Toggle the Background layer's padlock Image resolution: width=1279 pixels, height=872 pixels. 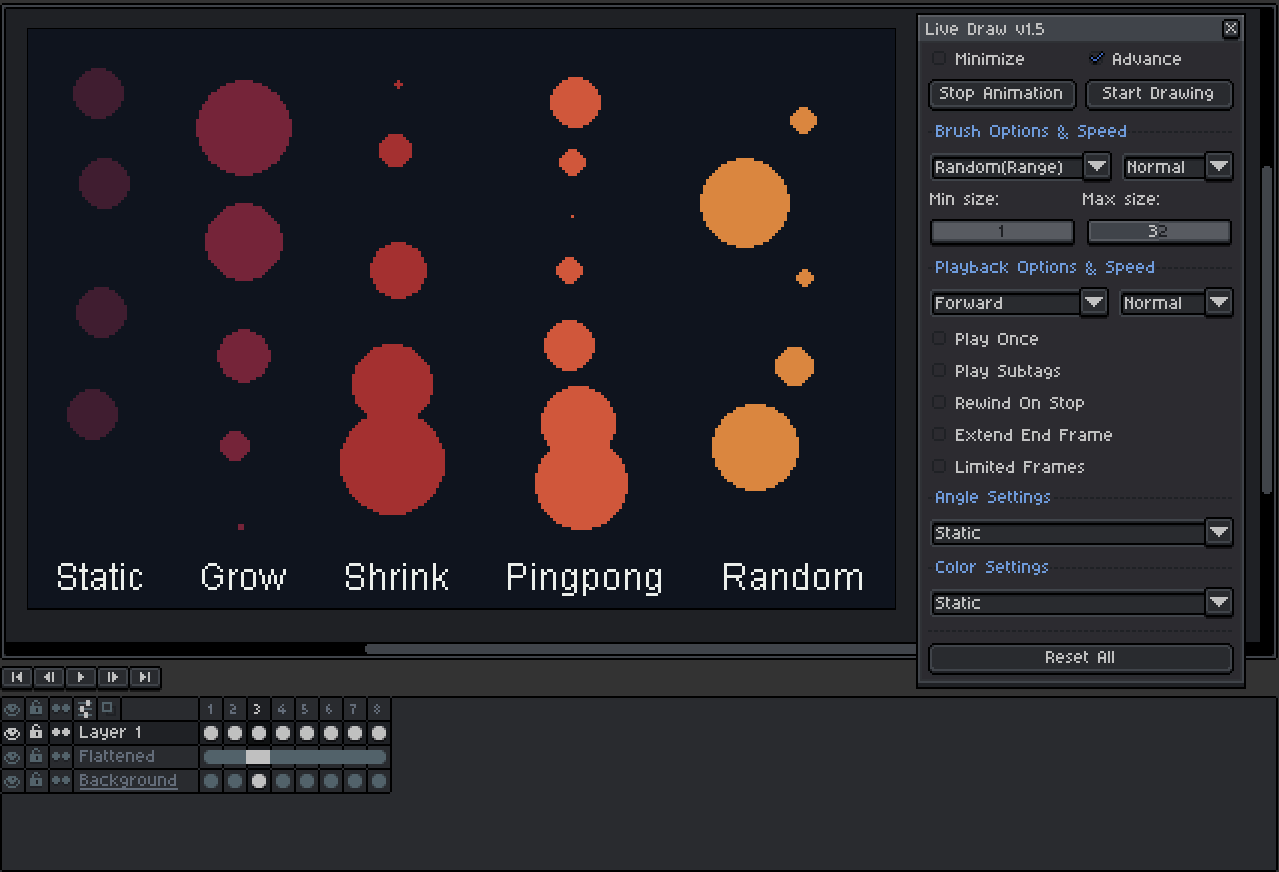36,781
